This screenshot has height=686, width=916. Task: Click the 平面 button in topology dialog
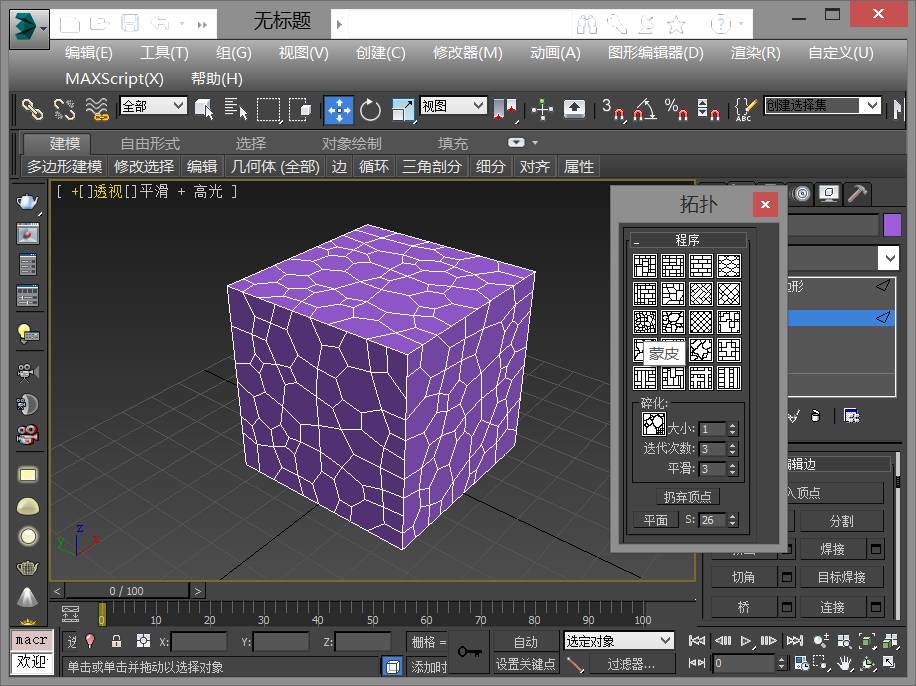[655, 520]
